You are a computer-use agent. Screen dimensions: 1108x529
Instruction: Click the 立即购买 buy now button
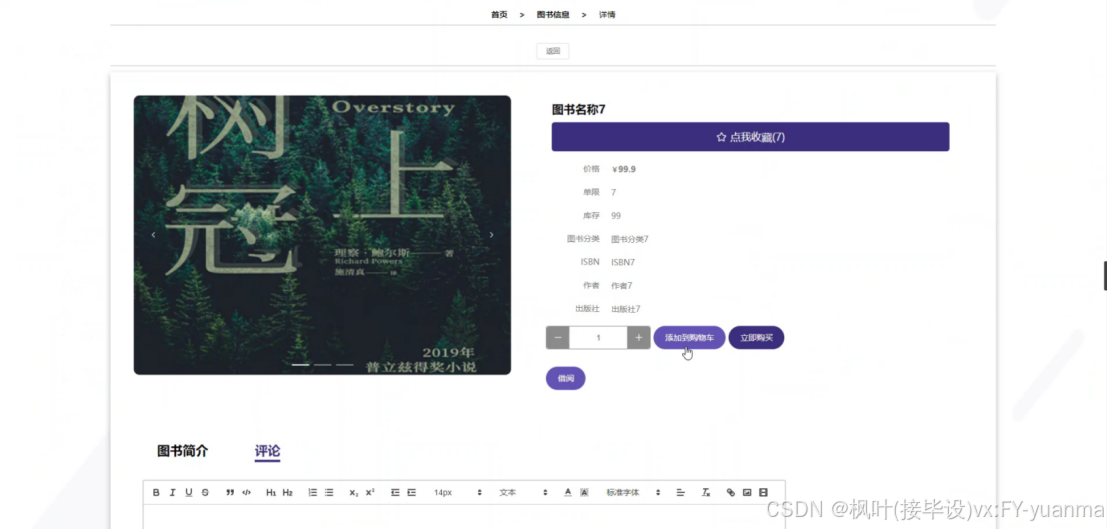click(756, 338)
